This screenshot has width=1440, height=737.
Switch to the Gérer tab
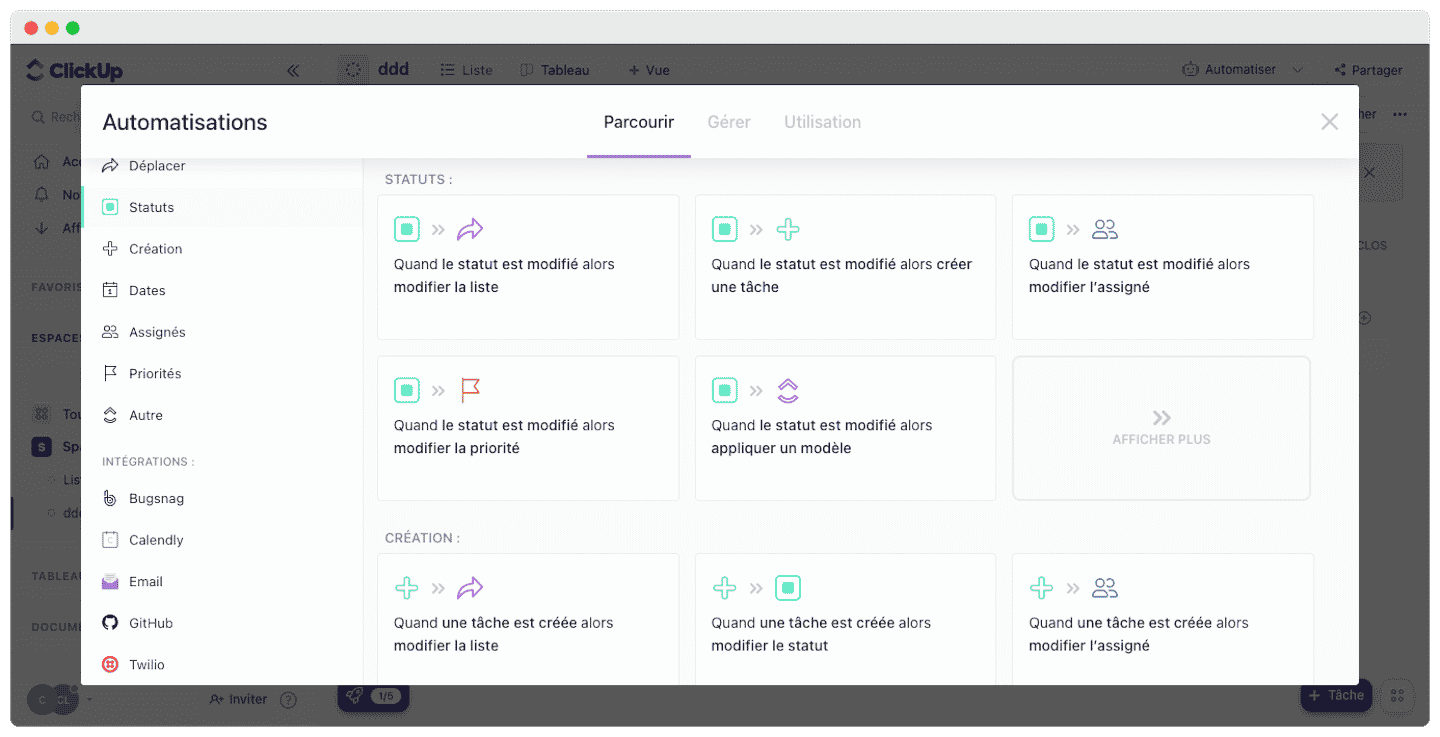[x=729, y=122]
